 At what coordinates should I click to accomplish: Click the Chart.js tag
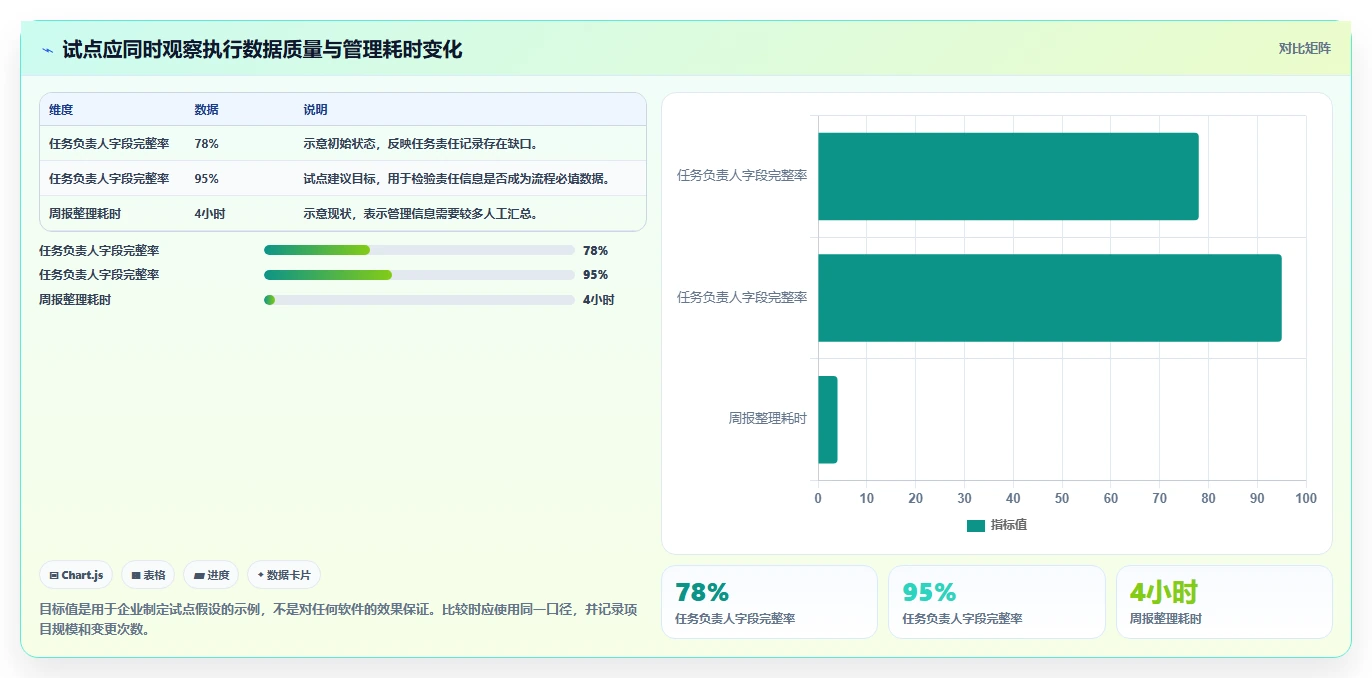tap(76, 575)
